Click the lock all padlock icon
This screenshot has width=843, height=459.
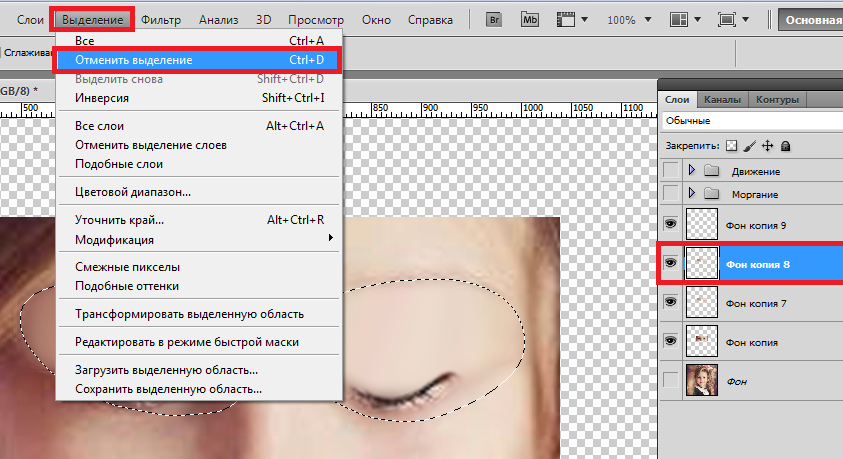click(785, 146)
